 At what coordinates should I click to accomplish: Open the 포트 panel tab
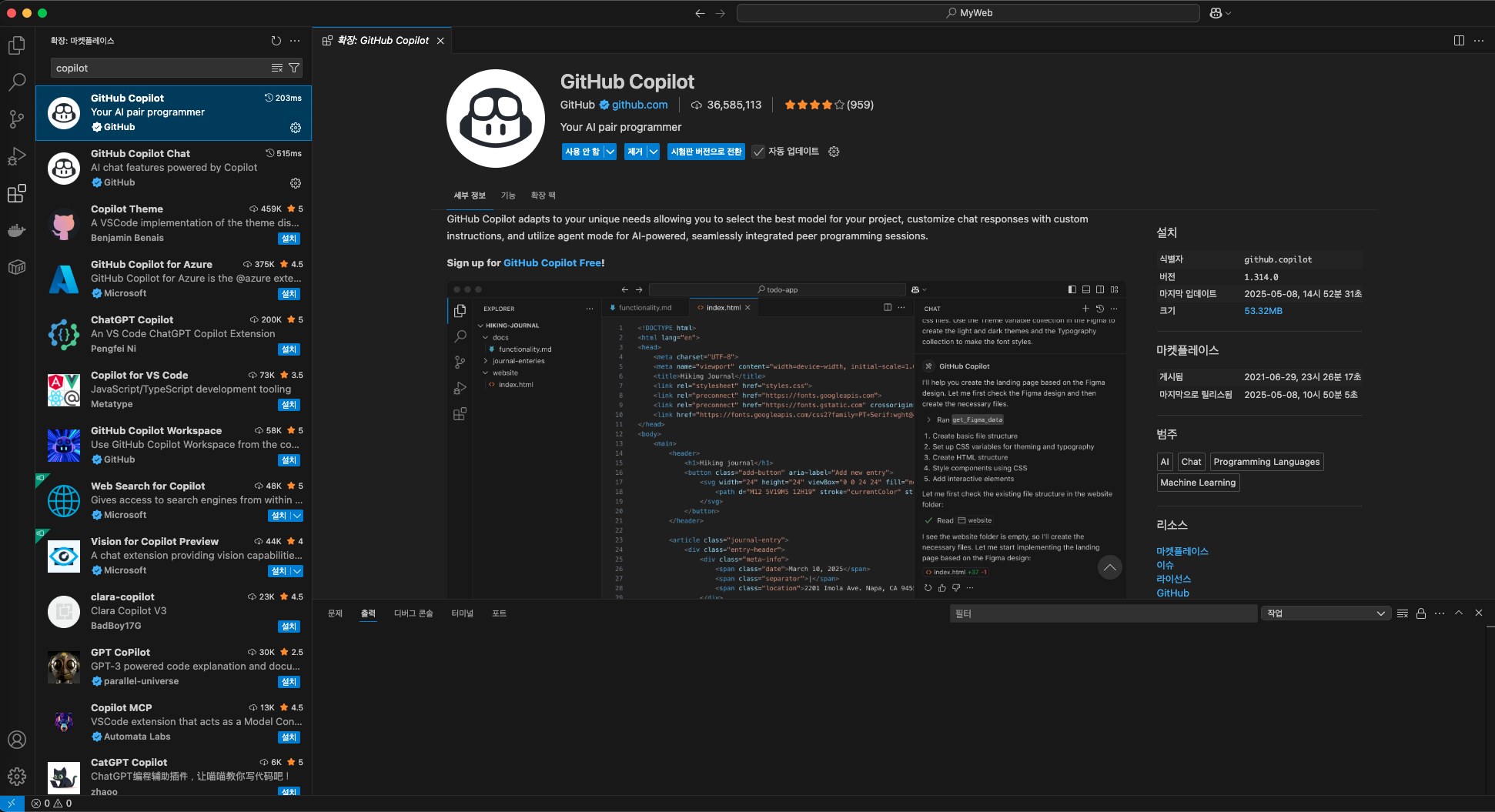click(499, 613)
